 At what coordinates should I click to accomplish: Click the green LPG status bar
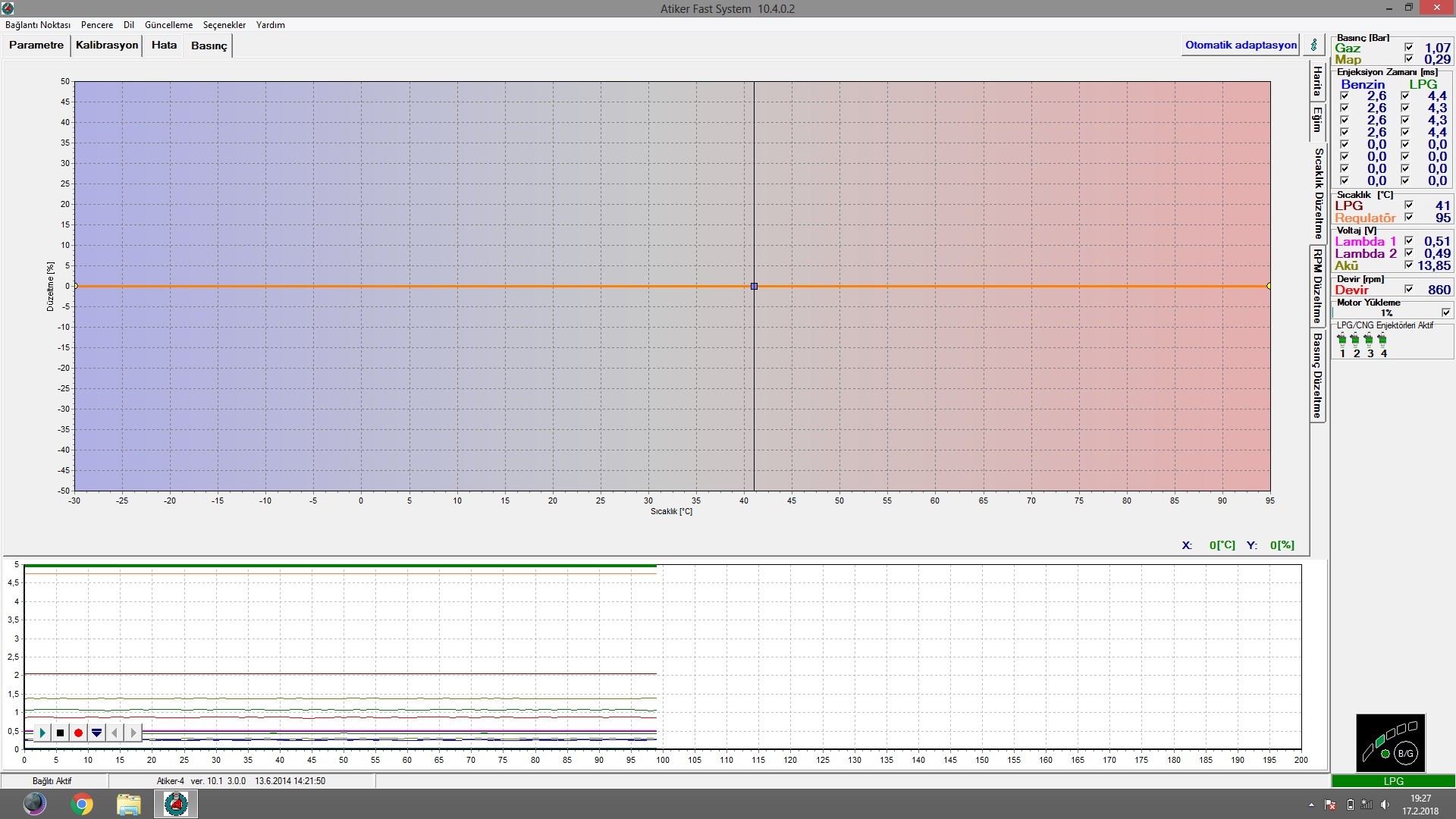point(1393,781)
